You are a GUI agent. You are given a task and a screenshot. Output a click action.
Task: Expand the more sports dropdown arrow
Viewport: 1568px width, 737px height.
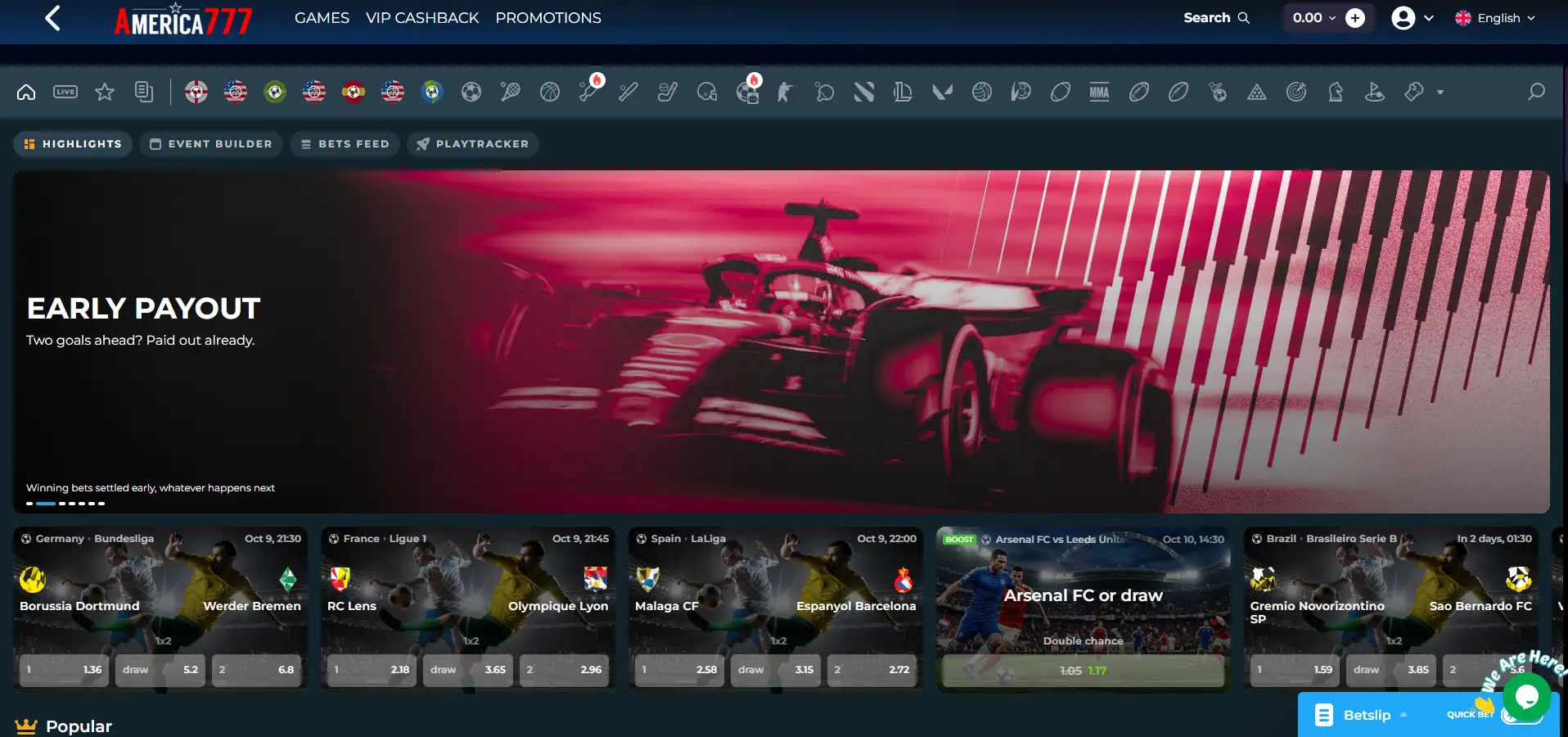[x=1440, y=92]
